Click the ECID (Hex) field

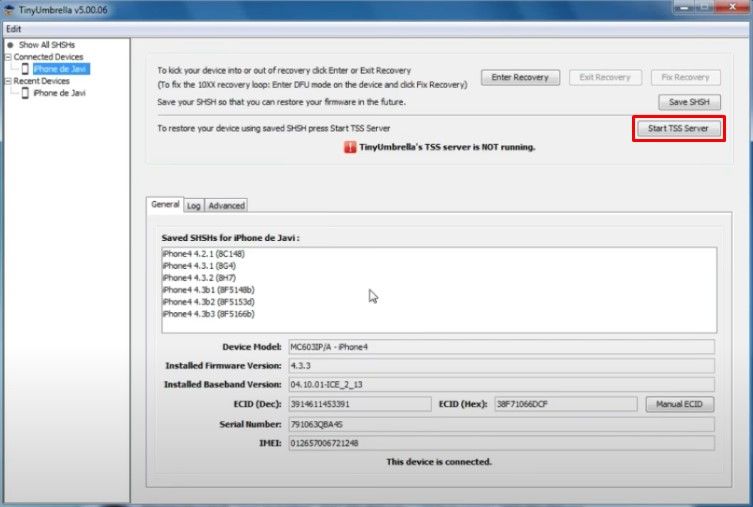pos(564,404)
